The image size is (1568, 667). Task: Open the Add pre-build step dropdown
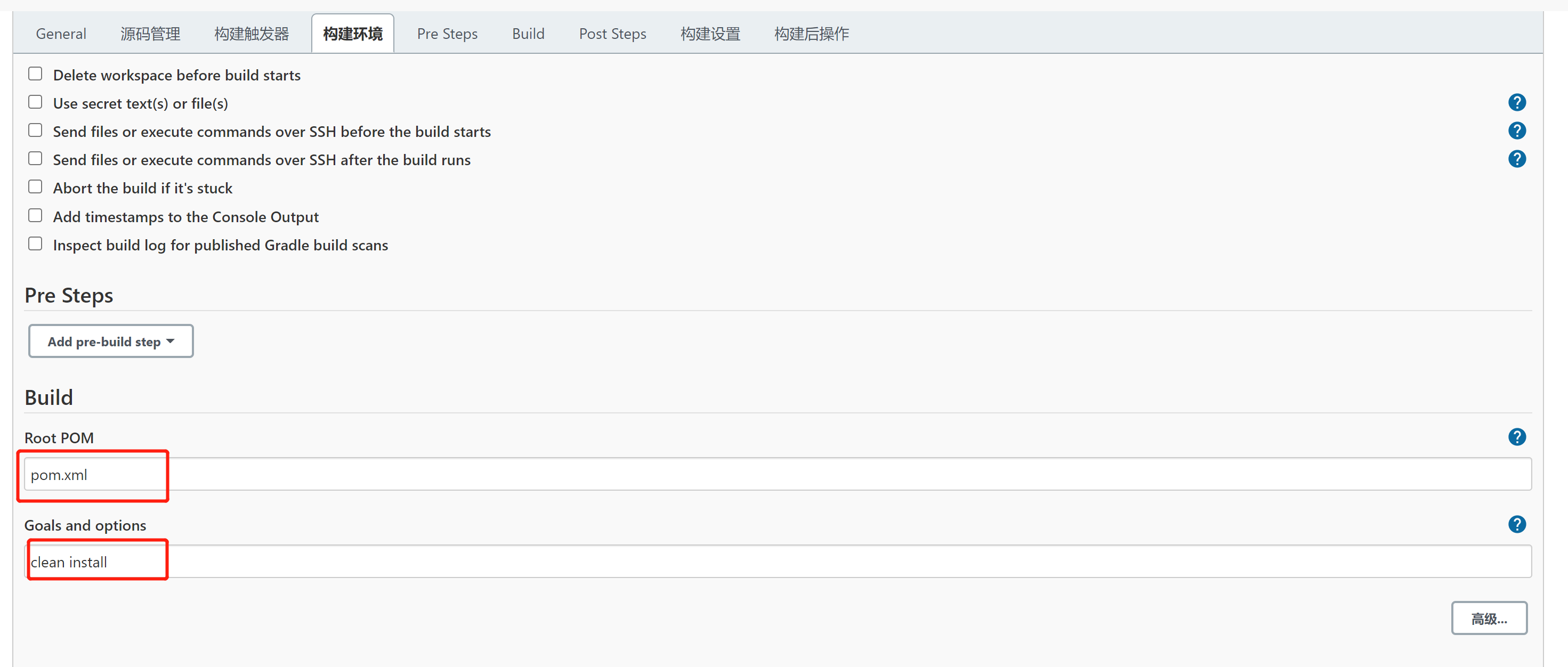pos(110,341)
